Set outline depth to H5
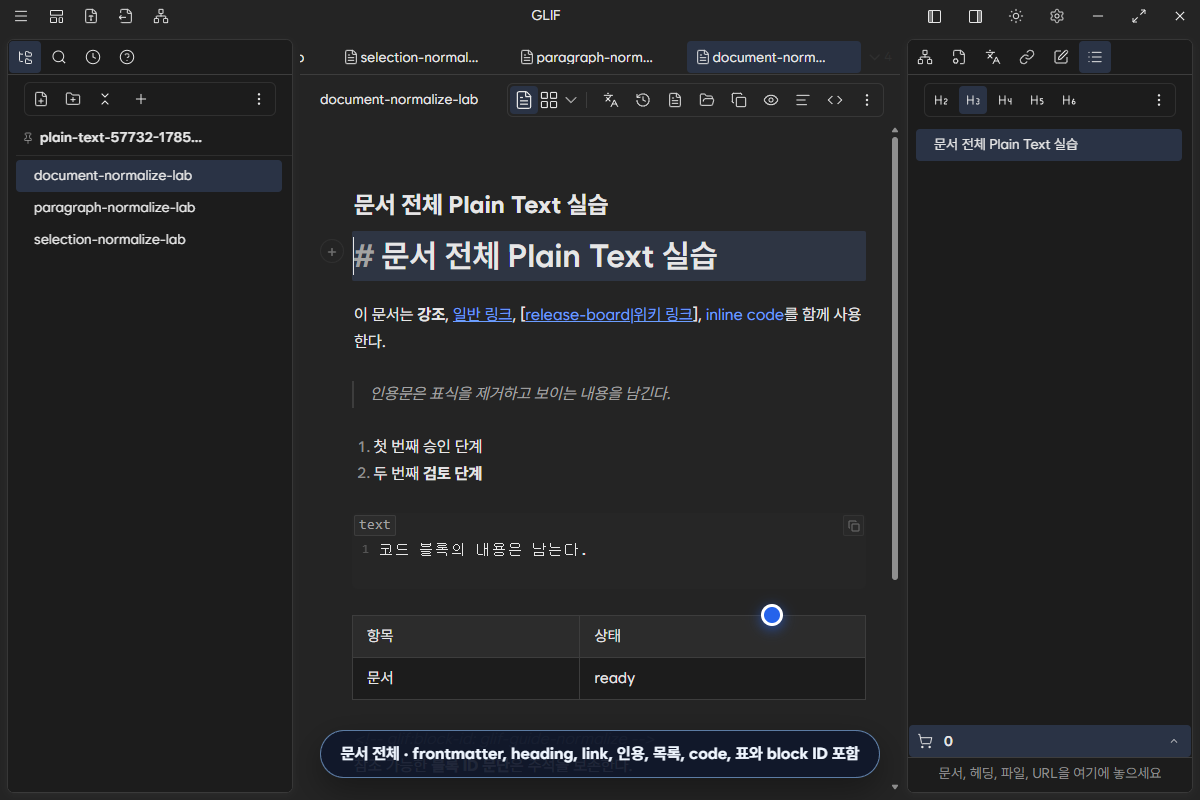The image size is (1200, 800). pyautogui.click(x=1037, y=100)
